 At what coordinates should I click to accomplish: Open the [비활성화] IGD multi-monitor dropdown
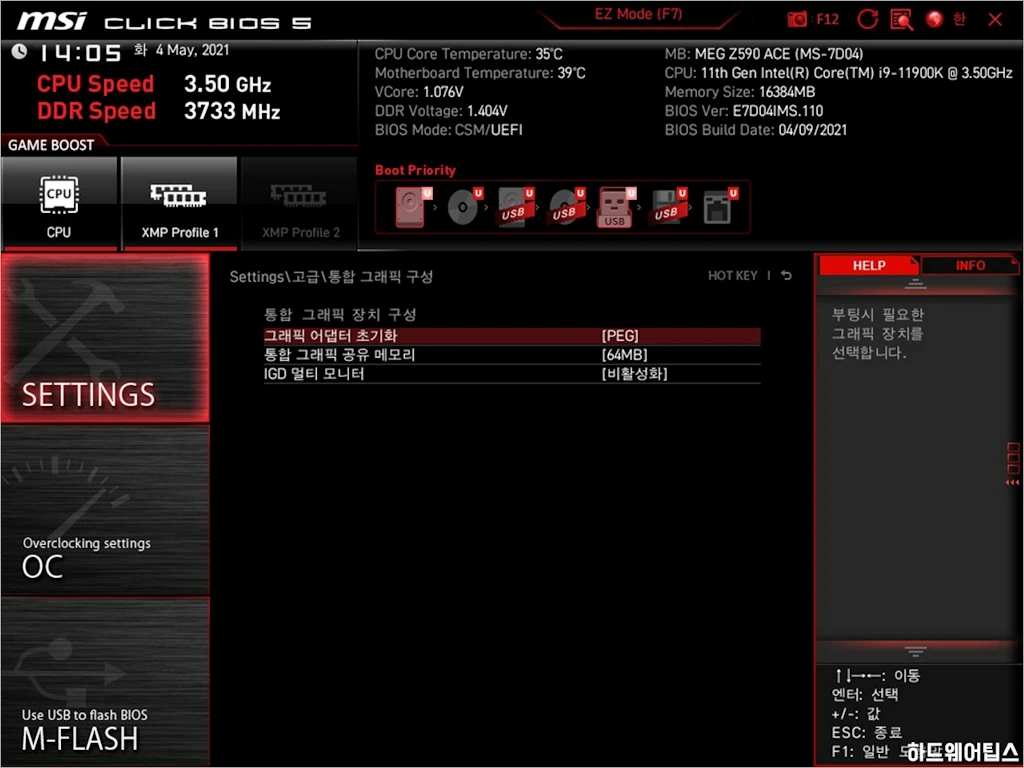click(x=634, y=374)
